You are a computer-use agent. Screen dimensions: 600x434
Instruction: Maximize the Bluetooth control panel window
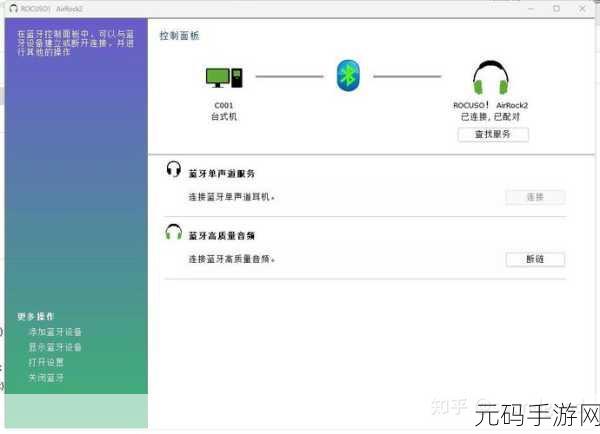(x=556, y=8)
